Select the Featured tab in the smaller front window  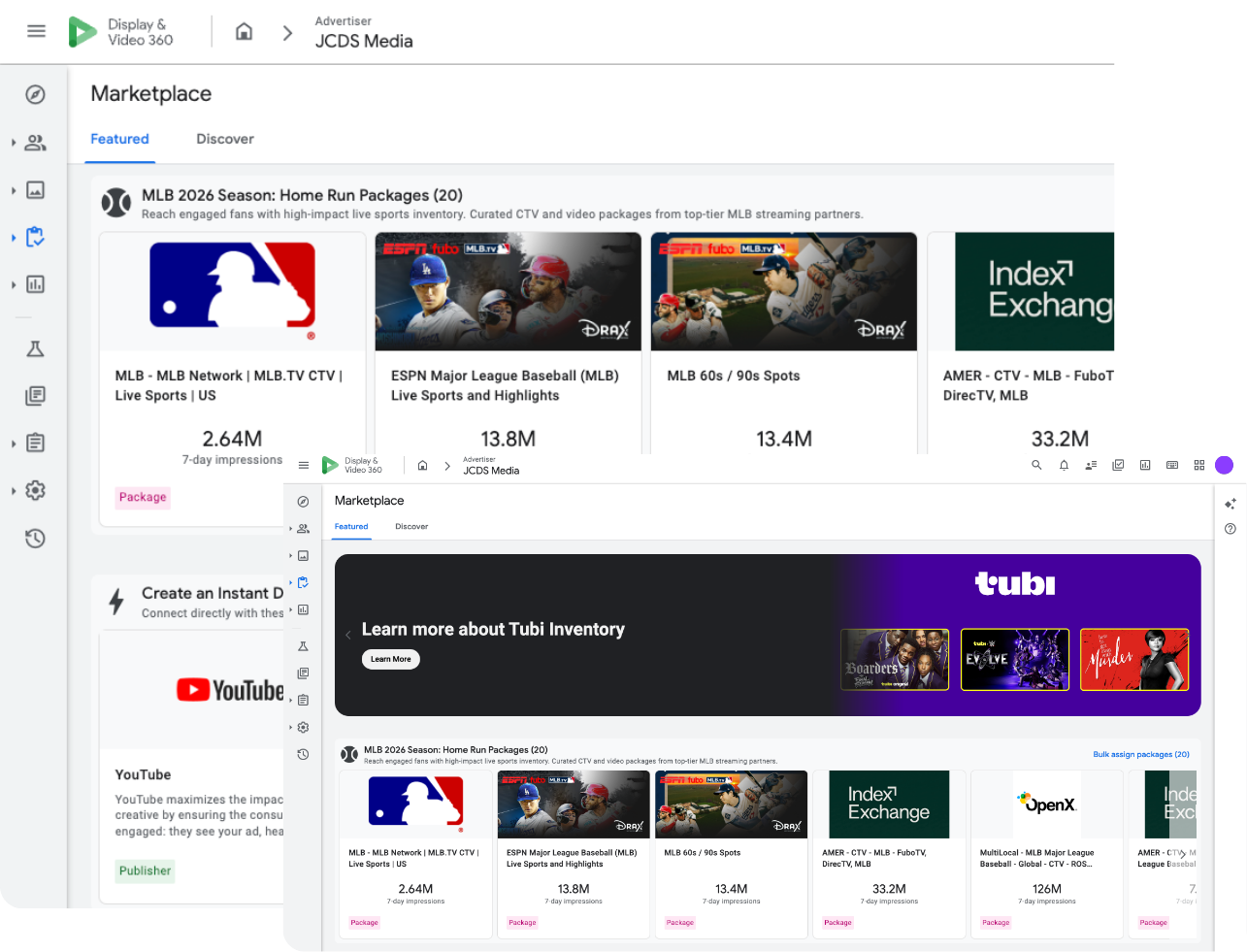(x=351, y=527)
